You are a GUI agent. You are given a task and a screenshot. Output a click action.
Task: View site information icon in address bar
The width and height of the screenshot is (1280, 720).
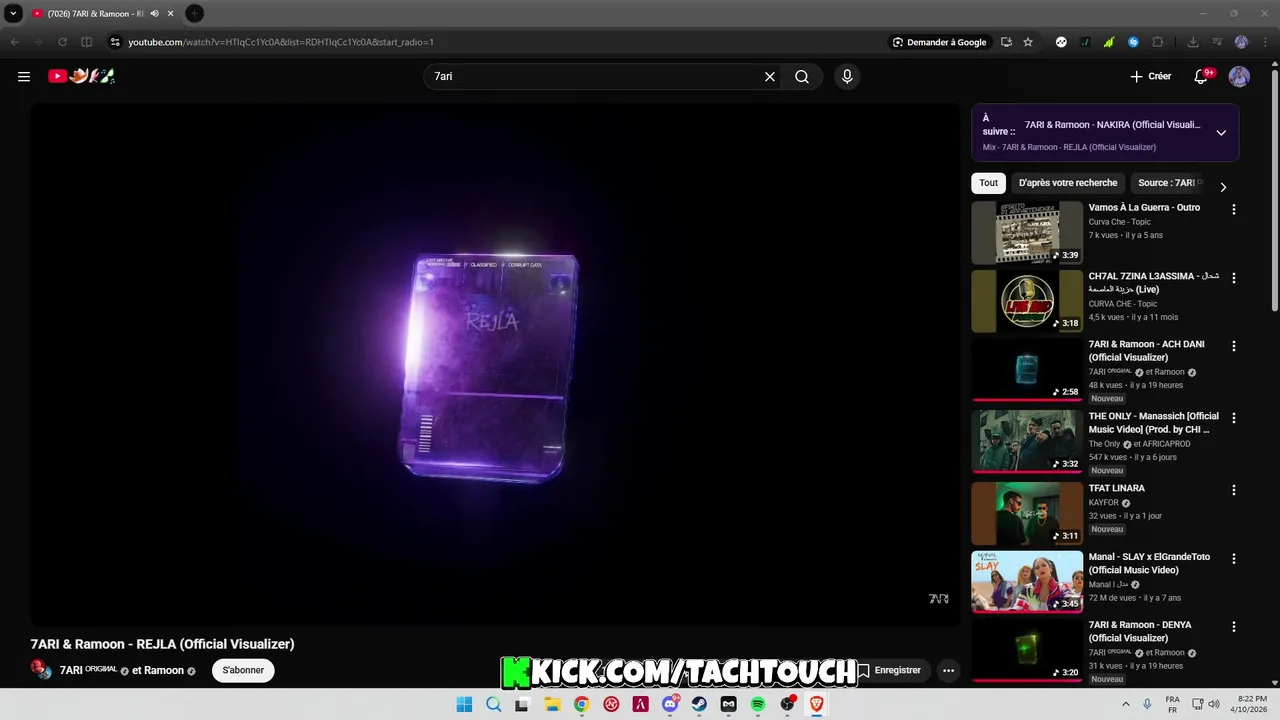pyautogui.click(x=115, y=42)
